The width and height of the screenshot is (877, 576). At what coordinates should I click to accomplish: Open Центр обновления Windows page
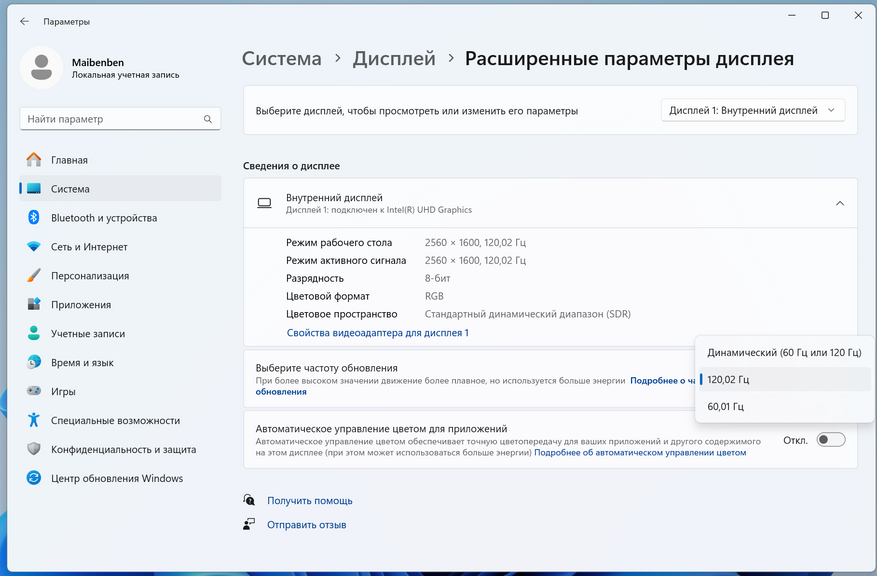[x=120, y=478]
